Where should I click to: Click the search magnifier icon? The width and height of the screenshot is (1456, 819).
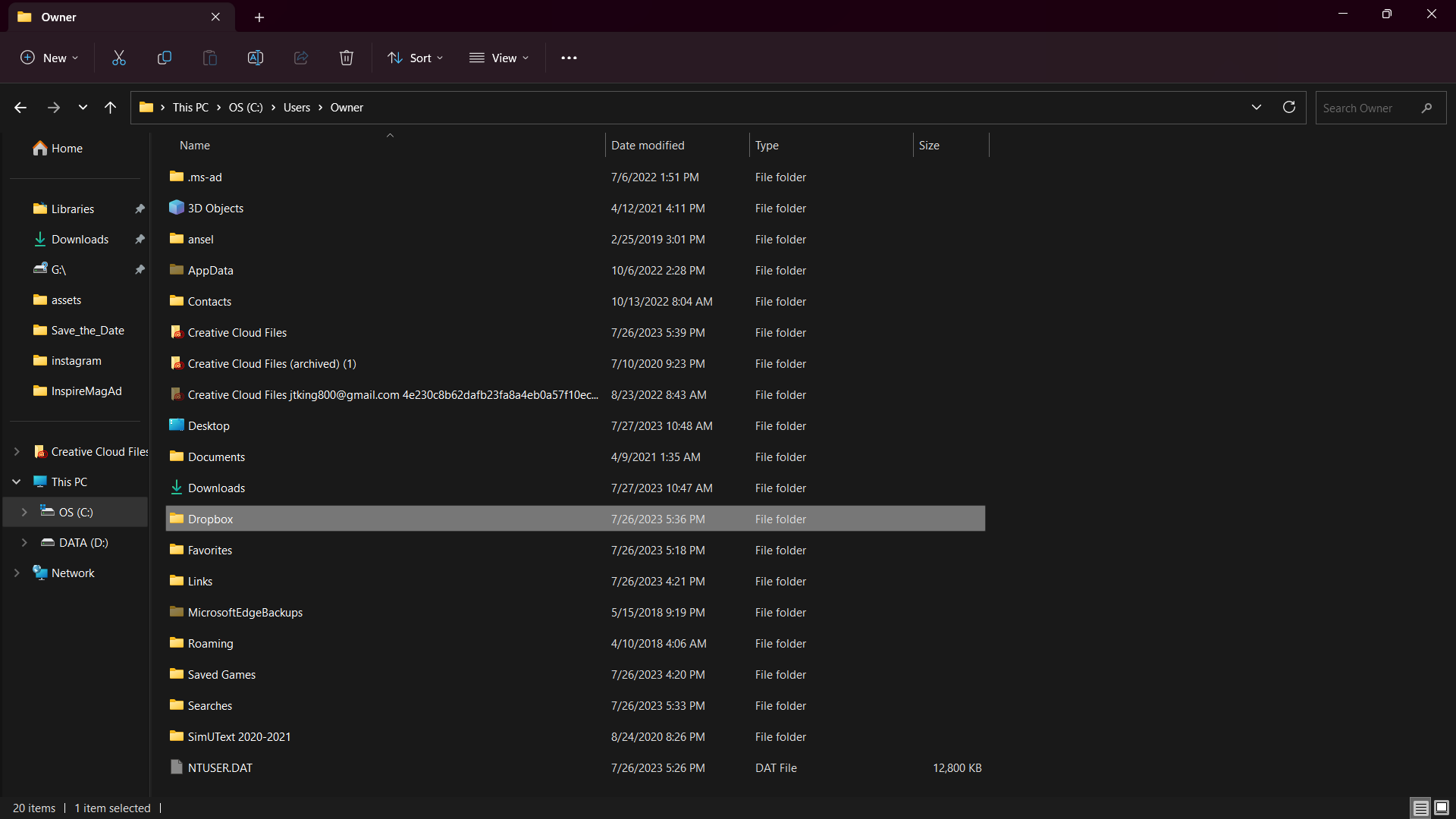(x=1426, y=108)
